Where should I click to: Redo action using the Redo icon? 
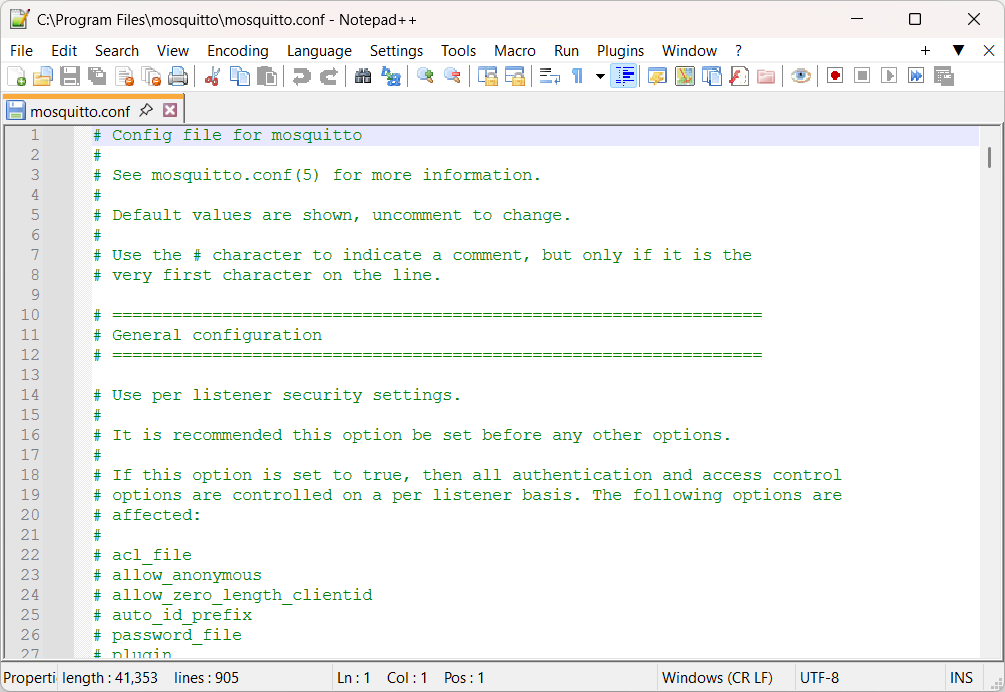point(328,76)
